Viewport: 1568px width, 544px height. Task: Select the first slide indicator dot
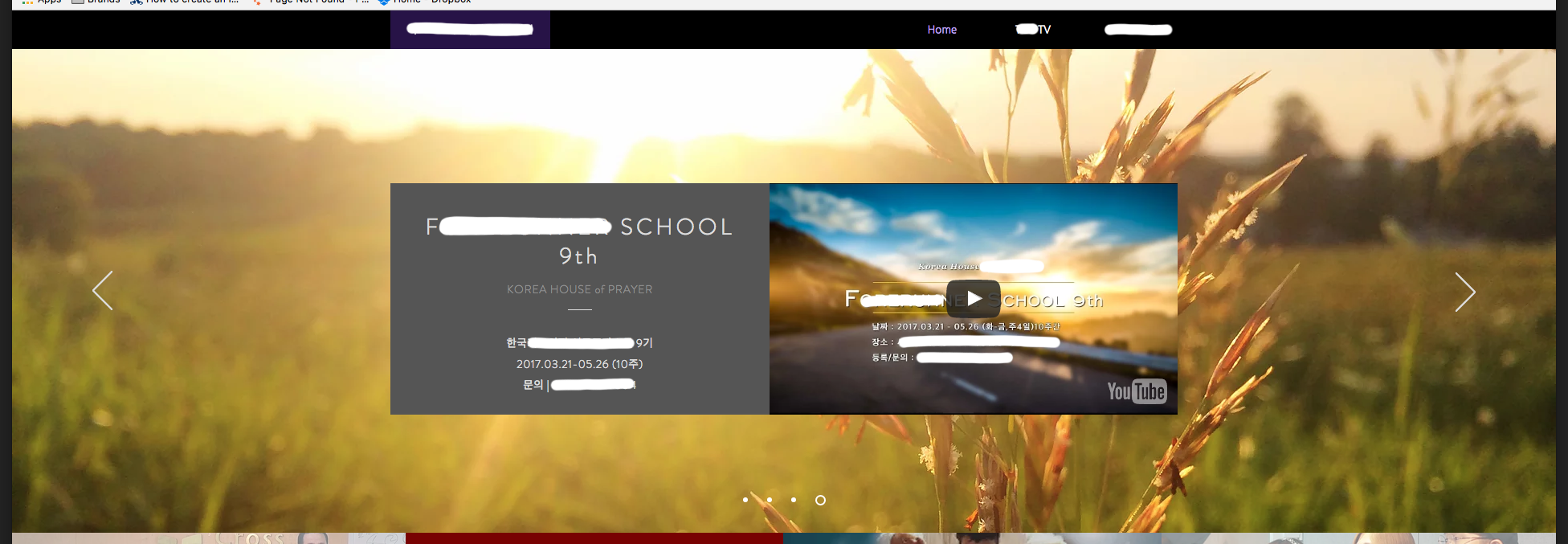tap(745, 500)
